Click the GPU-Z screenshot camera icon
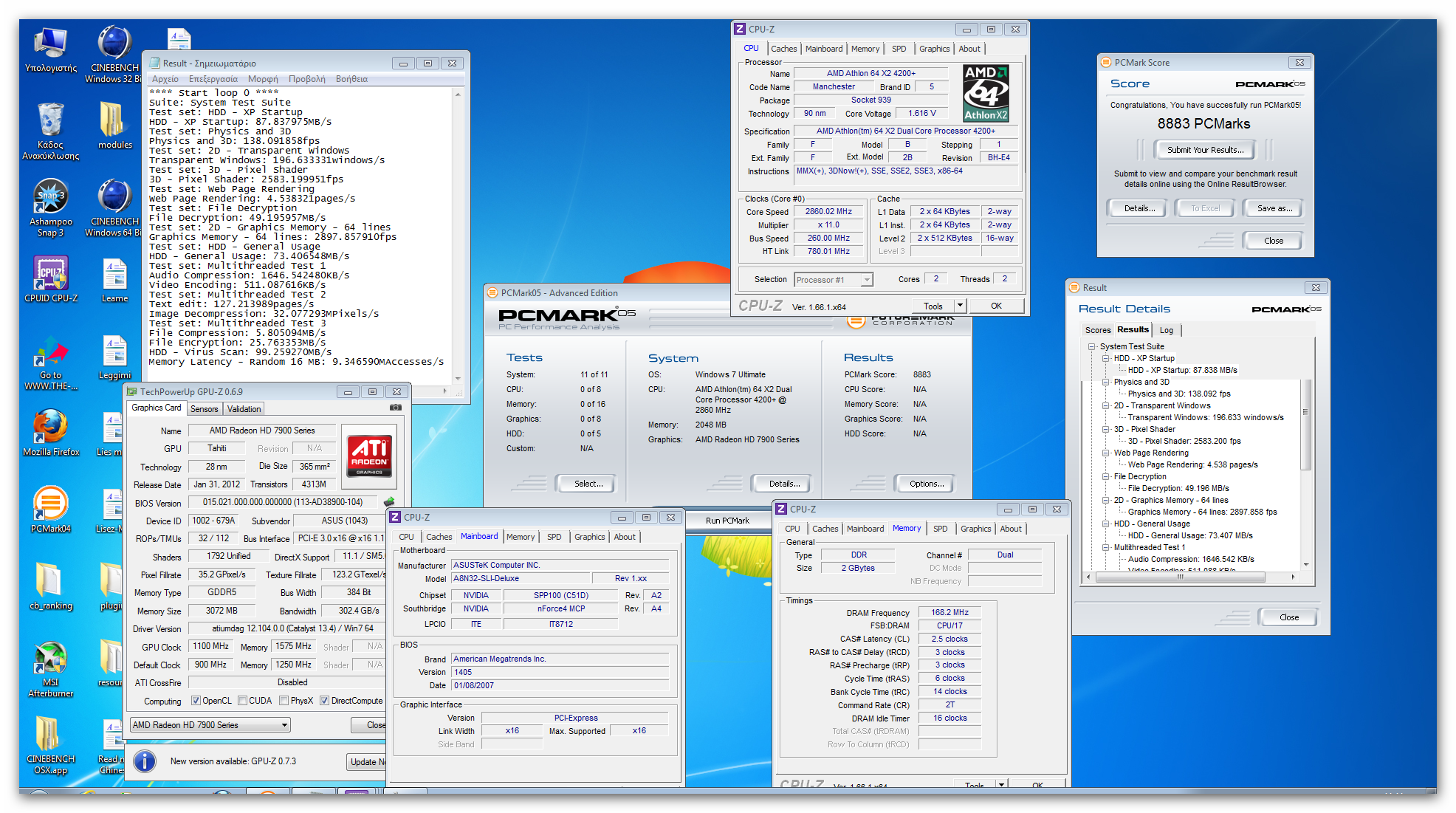Screen dimensions: 1456x813 [x=396, y=408]
